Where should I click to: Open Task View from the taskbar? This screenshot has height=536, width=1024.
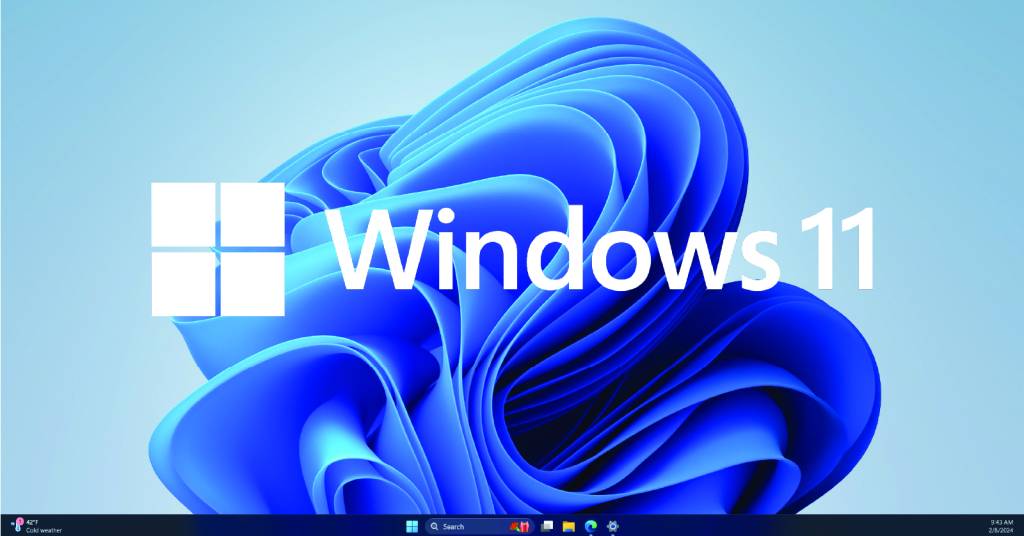click(x=547, y=526)
